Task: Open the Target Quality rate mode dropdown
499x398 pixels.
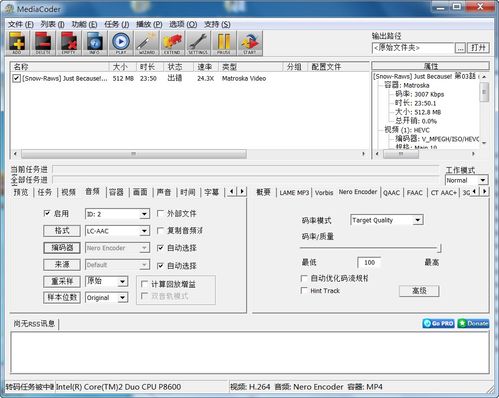Action: (387, 220)
